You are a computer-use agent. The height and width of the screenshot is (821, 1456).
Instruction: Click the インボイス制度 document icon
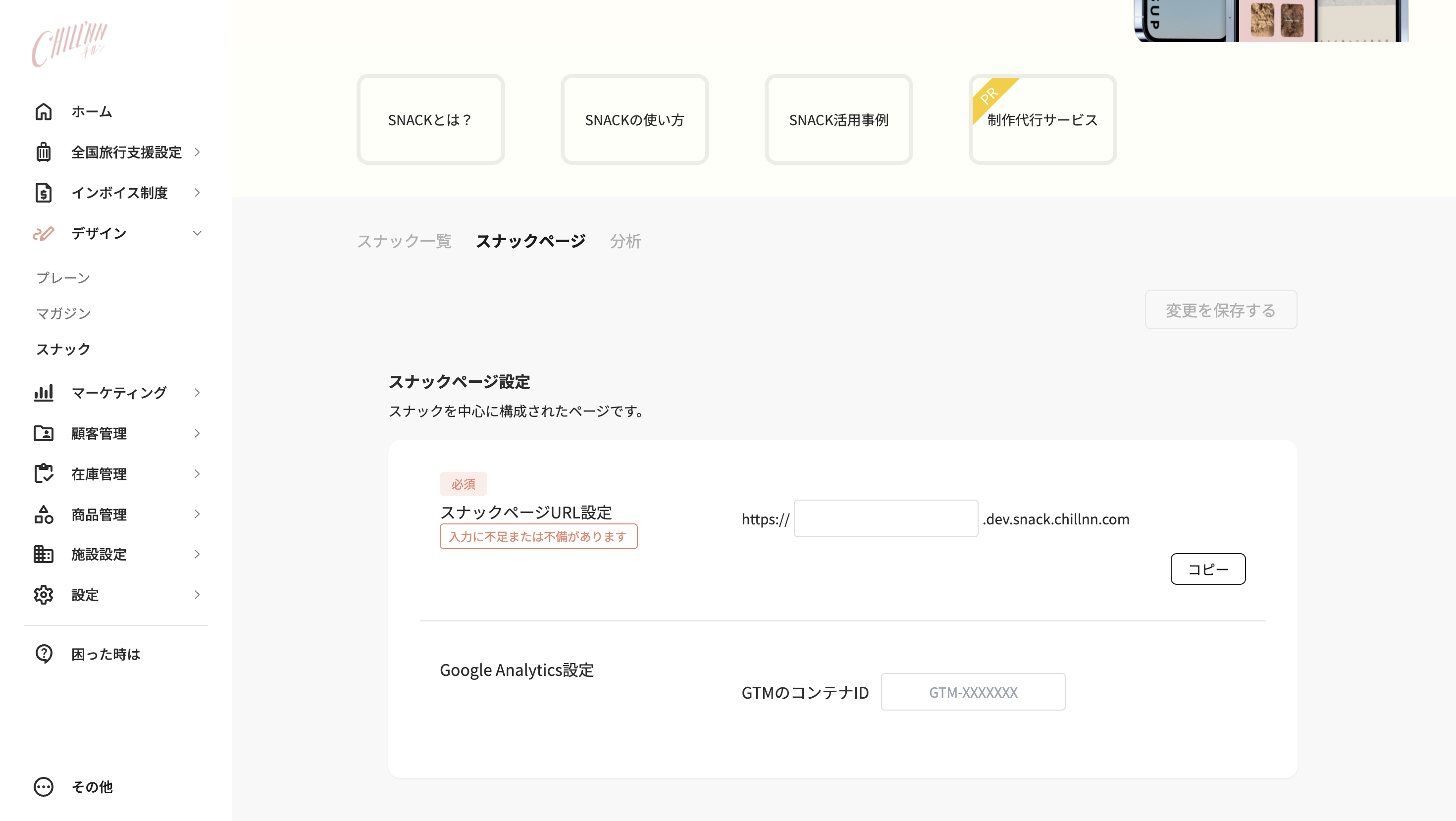pyautogui.click(x=44, y=193)
